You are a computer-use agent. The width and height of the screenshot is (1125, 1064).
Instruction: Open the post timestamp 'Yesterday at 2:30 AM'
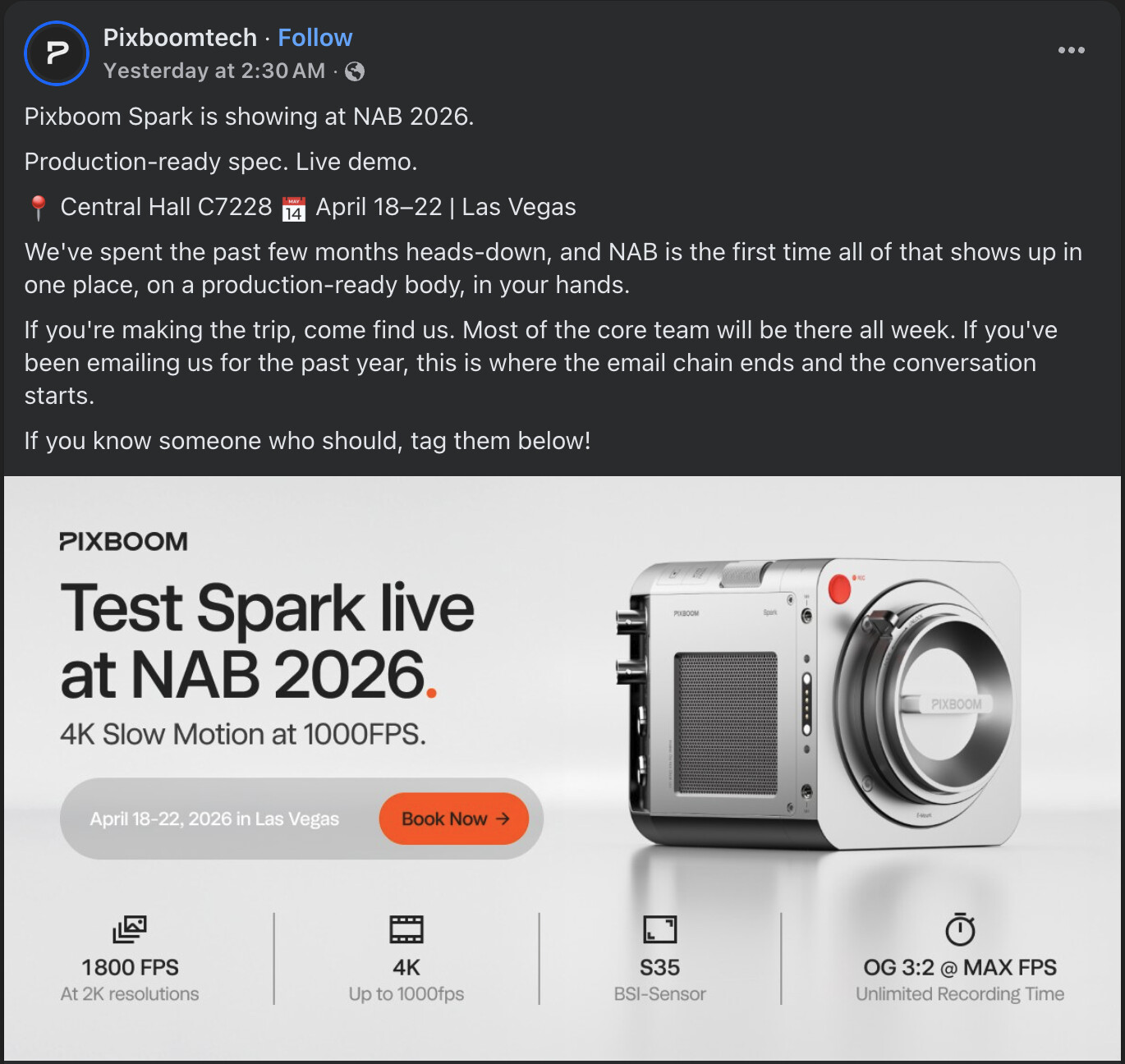point(214,71)
